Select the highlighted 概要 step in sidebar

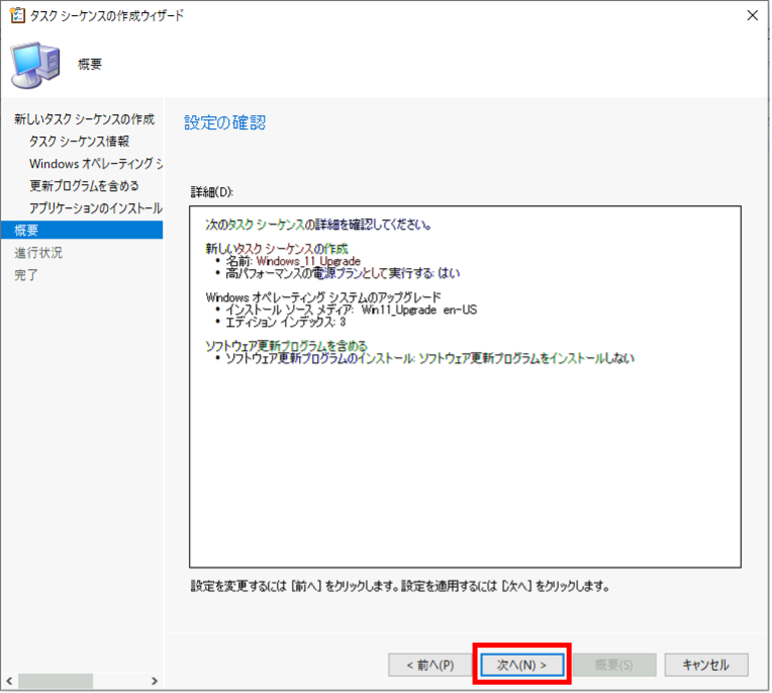click(82, 230)
